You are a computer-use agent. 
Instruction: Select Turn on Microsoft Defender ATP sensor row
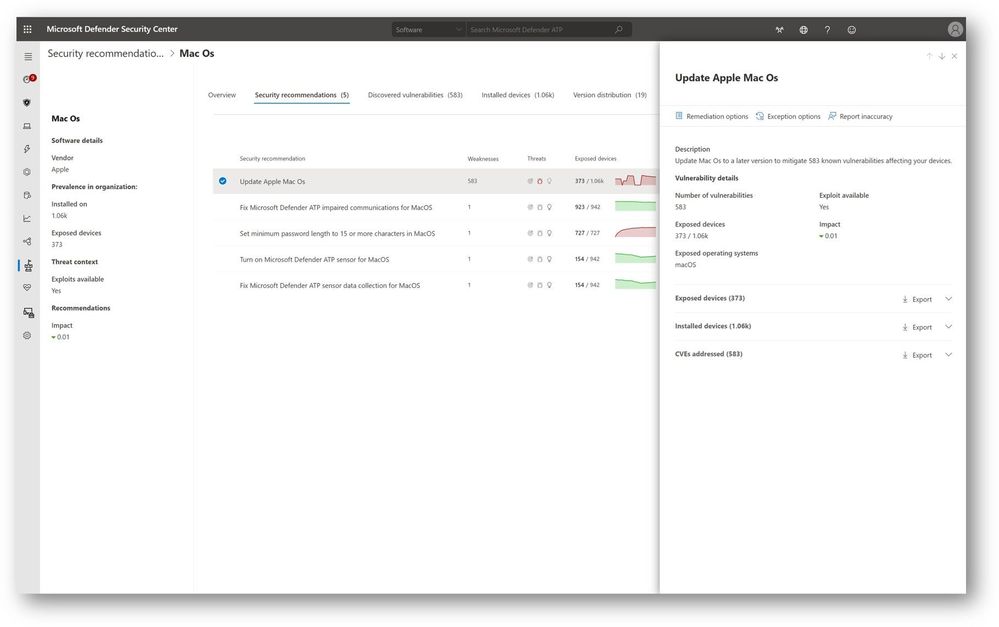point(435,259)
